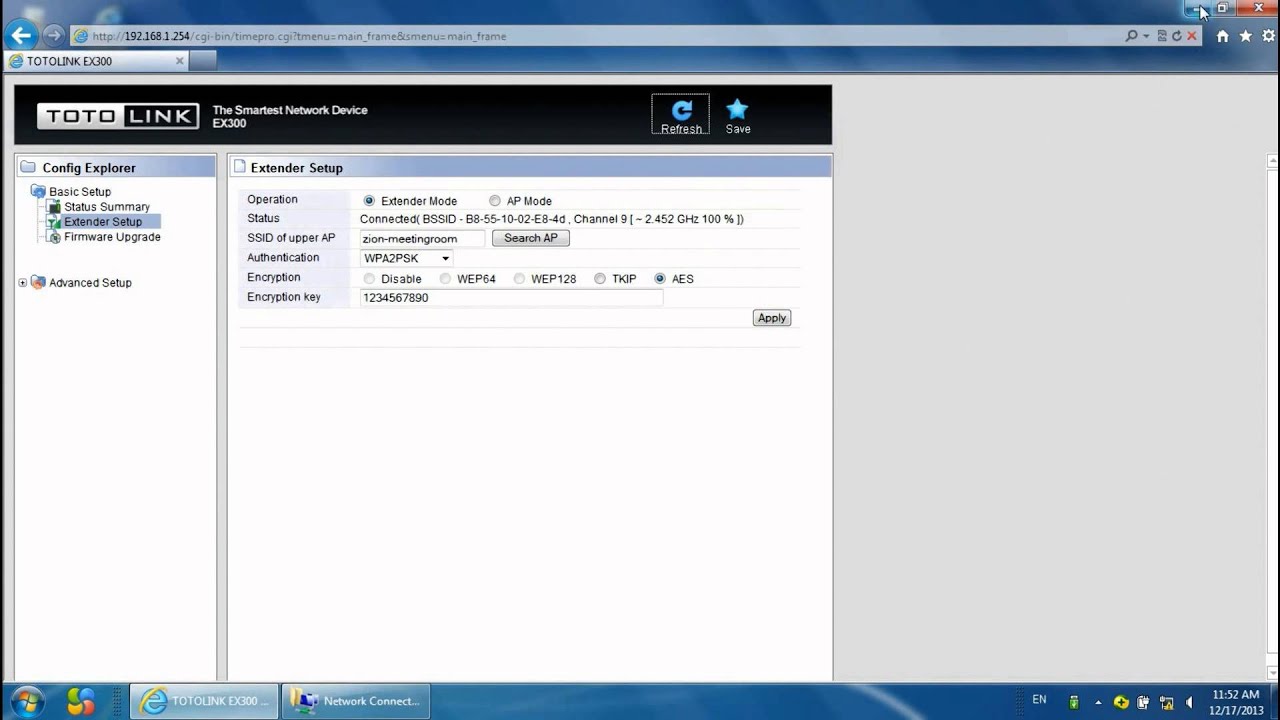The height and width of the screenshot is (720, 1280).
Task: Select the TOTOLINK EX300 browser tab
Action: 96,61
